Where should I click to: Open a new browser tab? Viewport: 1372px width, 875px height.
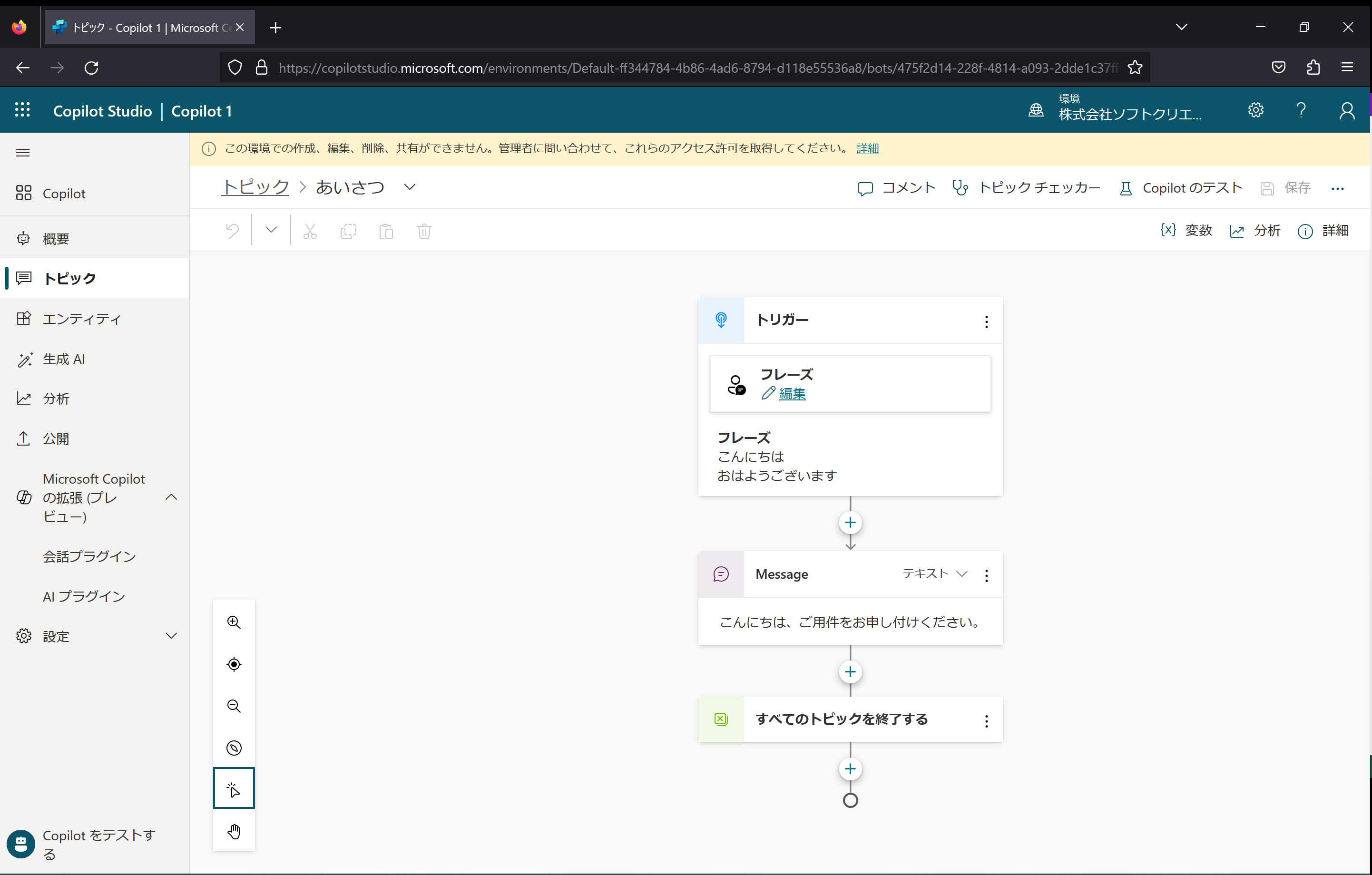[275, 28]
